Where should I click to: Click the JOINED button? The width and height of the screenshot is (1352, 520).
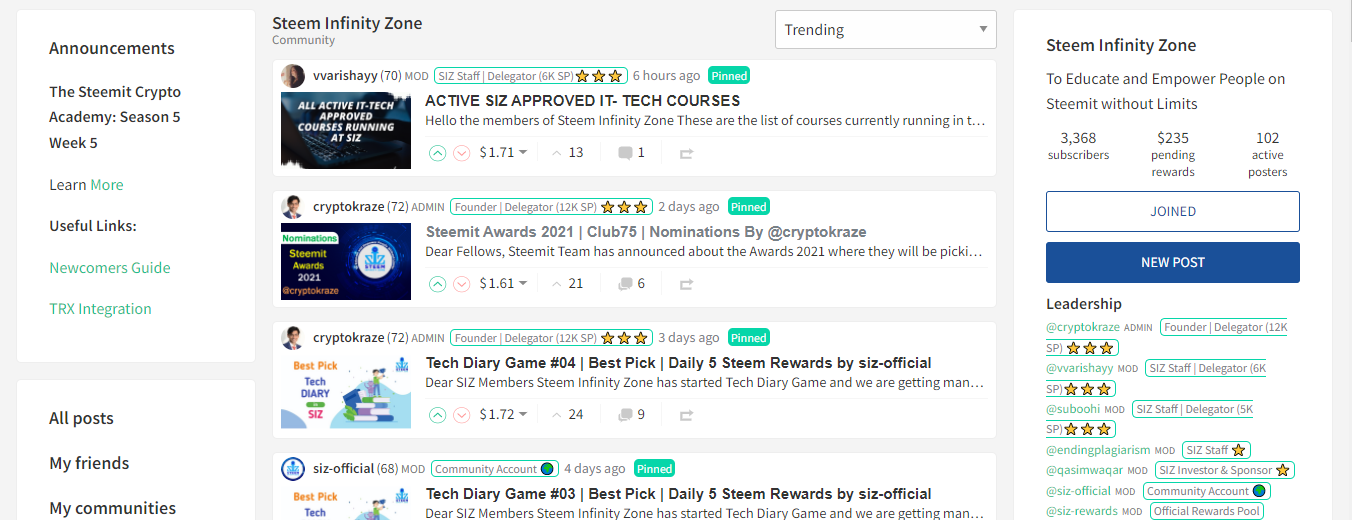pyautogui.click(x=1173, y=212)
